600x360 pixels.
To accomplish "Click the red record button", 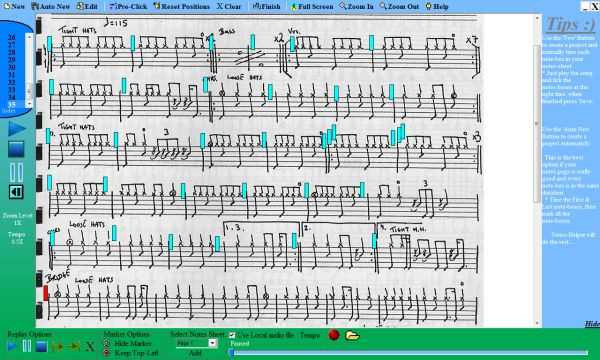I will (334, 335).
